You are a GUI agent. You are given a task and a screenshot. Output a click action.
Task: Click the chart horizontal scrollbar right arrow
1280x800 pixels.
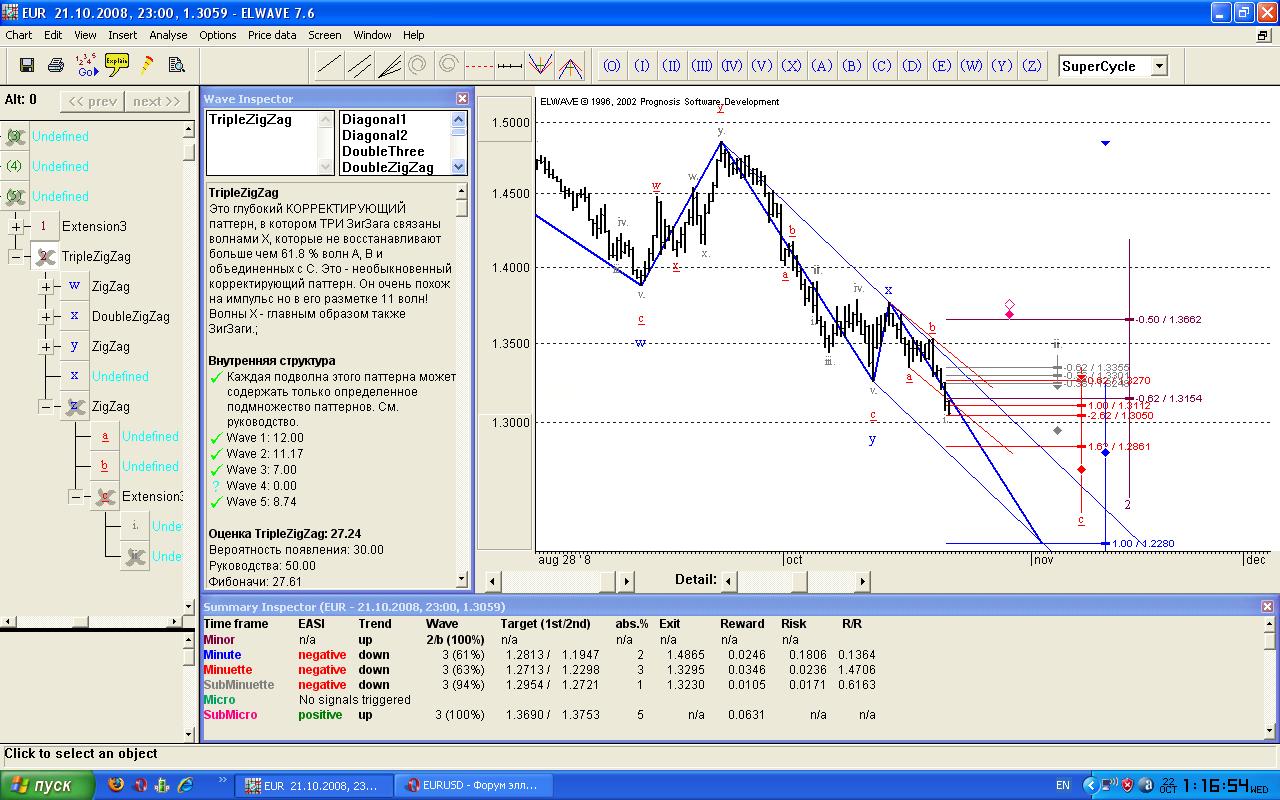point(626,581)
